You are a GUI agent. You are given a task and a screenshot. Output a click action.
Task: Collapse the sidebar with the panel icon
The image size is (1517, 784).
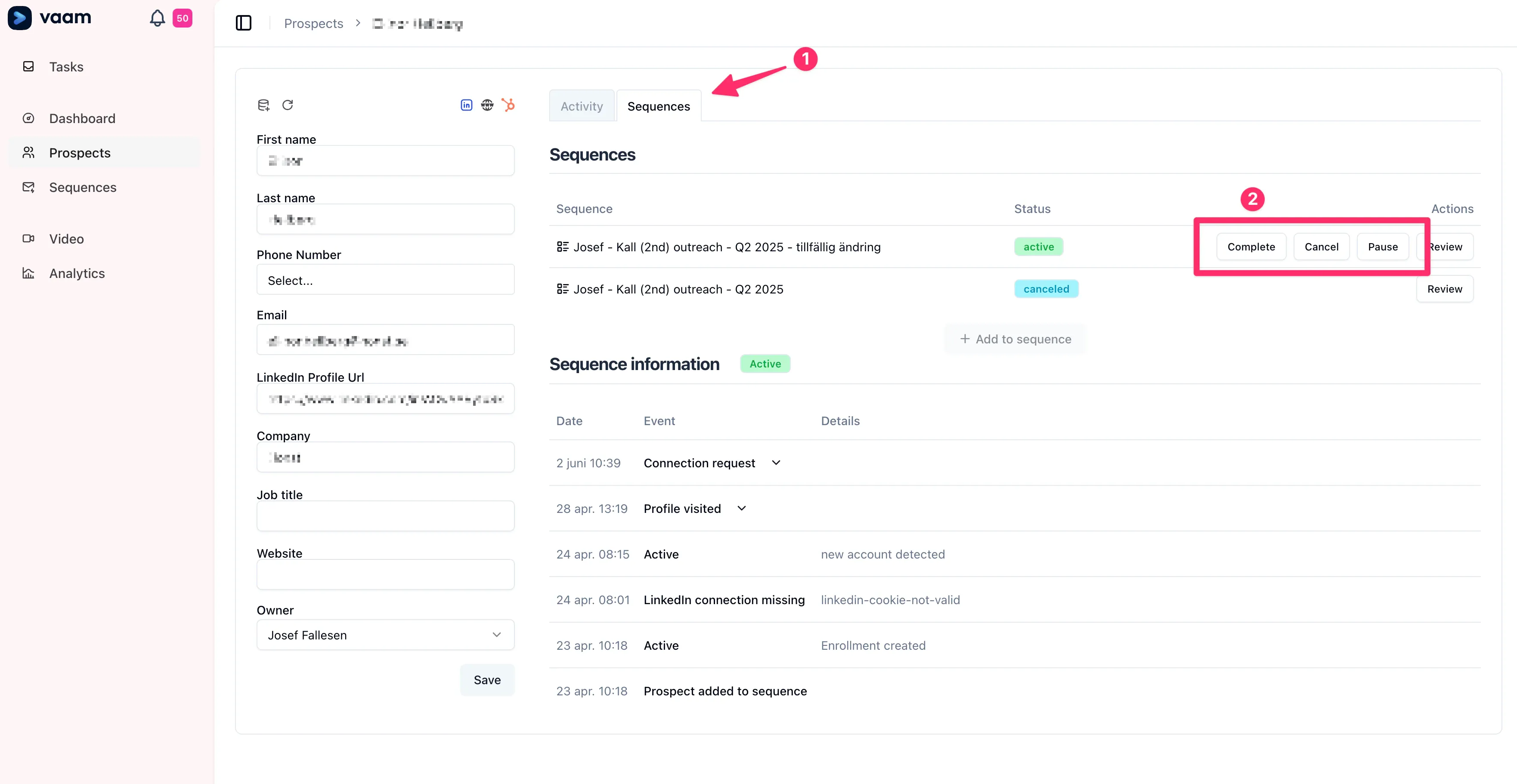[243, 23]
